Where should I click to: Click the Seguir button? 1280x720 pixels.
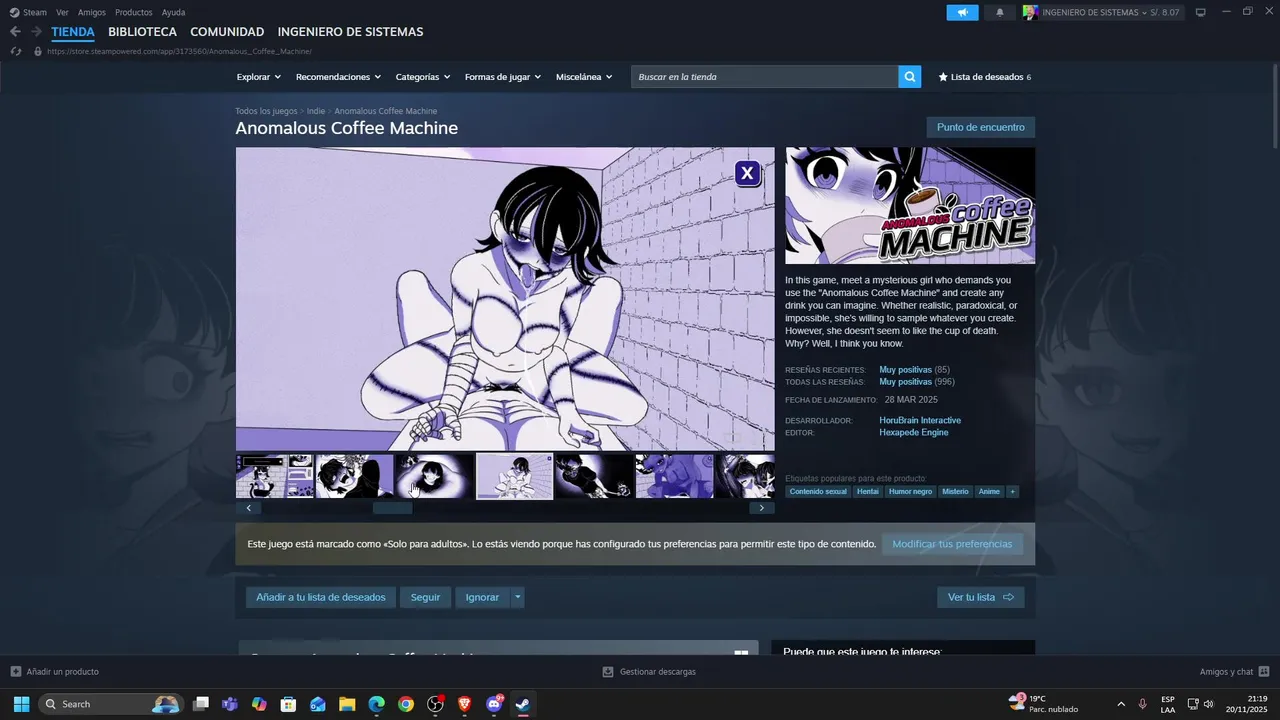click(x=425, y=597)
